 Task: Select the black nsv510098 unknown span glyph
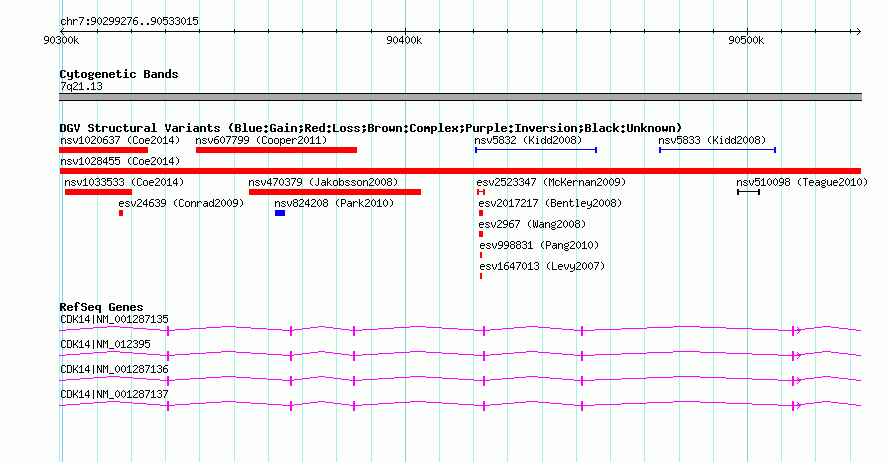[x=748, y=192]
